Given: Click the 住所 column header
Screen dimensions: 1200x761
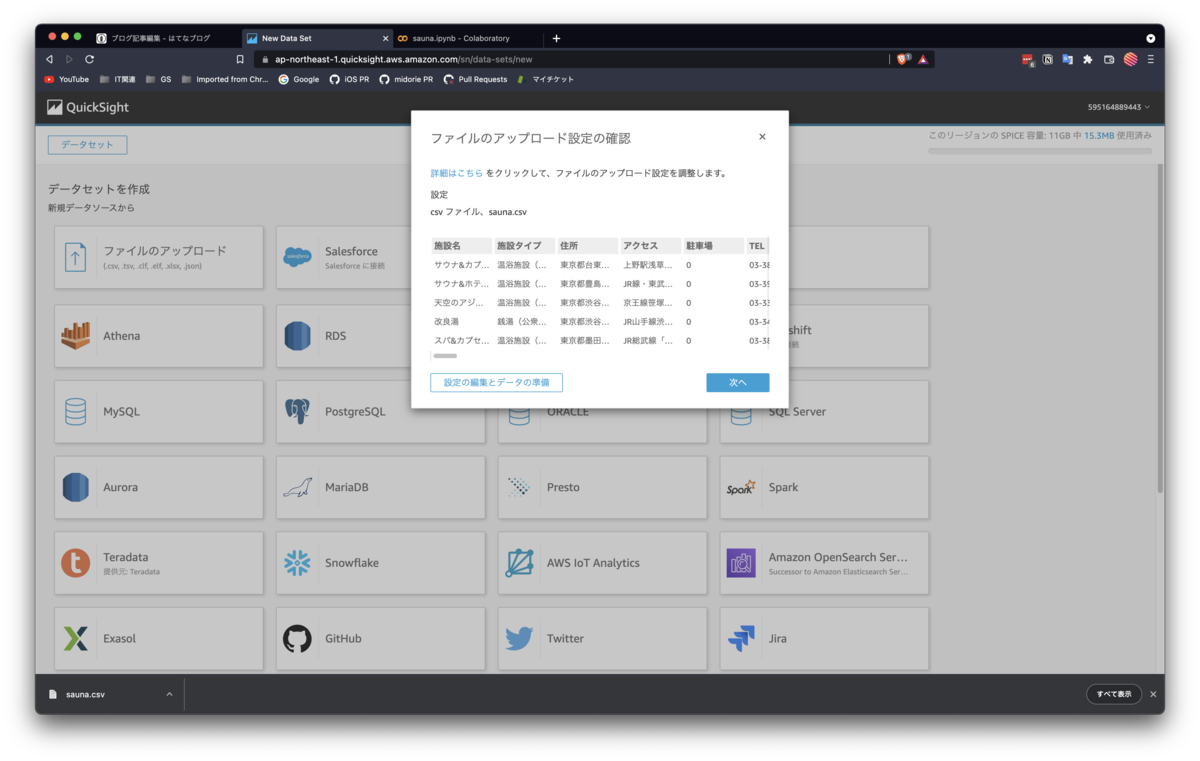Looking at the screenshot, I should coord(588,246).
